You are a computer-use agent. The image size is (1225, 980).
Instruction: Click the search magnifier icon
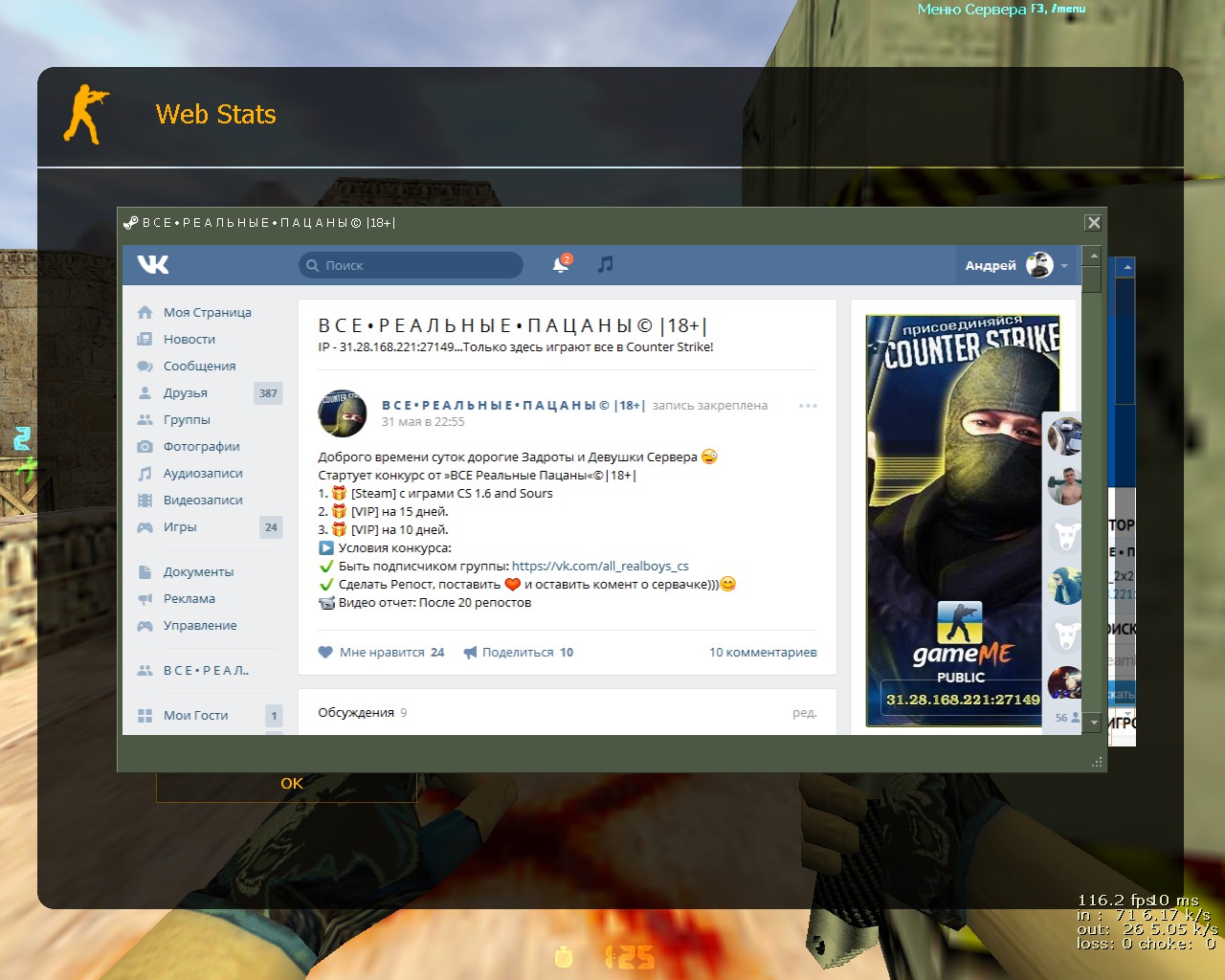tap(313, 265)
